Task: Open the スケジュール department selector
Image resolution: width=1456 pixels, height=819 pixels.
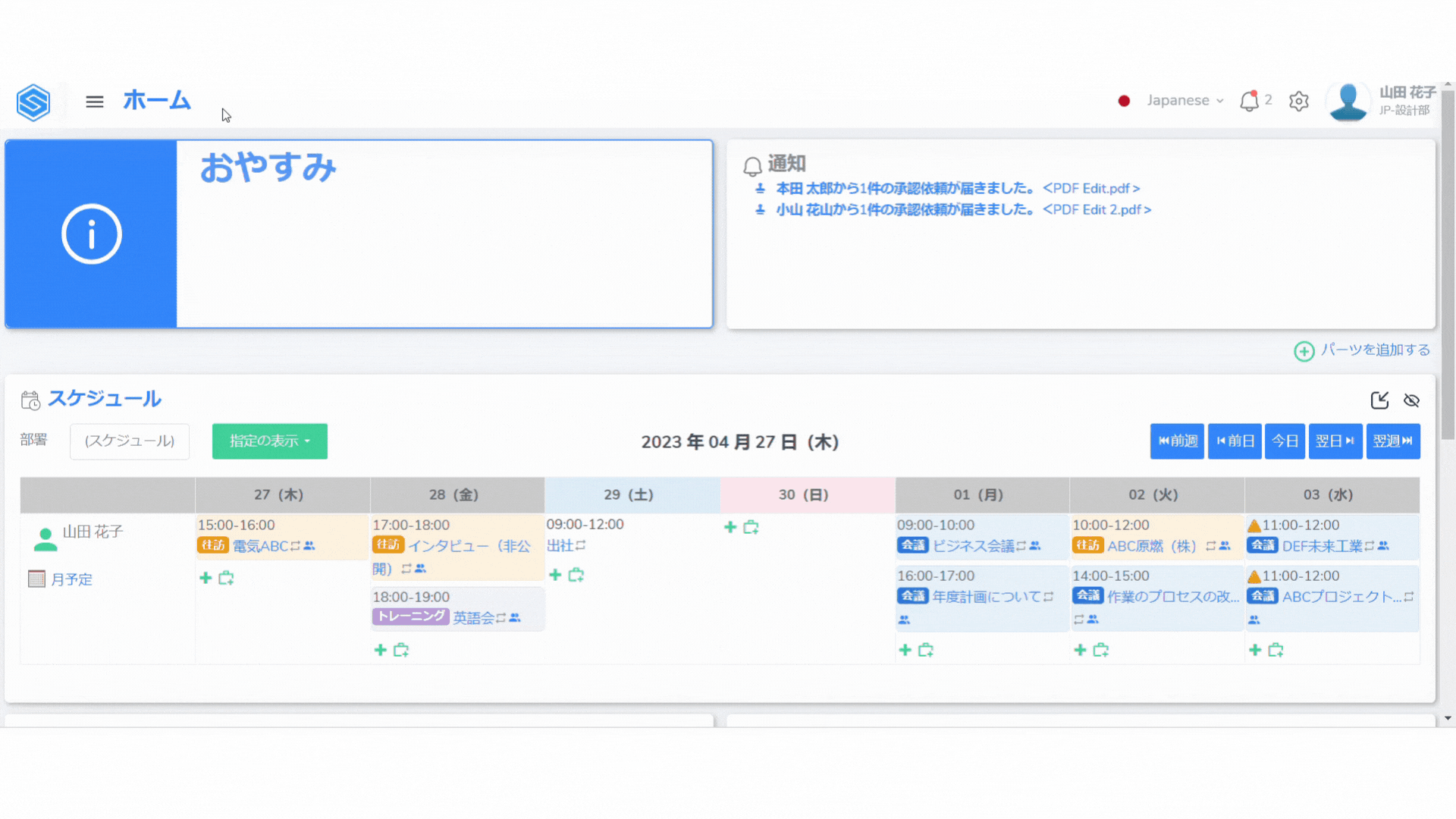Action: point(130,441)
